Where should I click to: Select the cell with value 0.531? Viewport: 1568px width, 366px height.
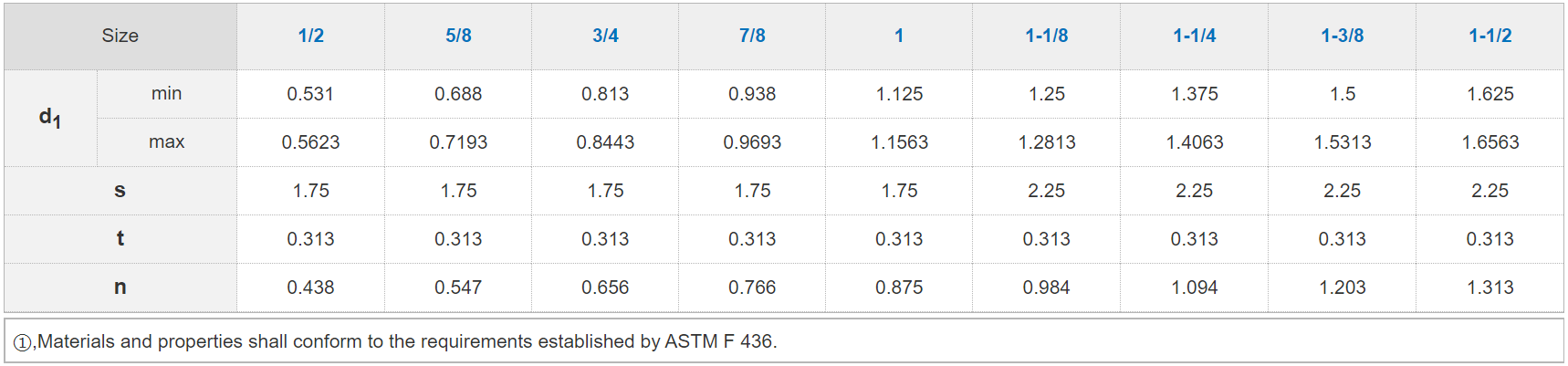click(x=310, y=94)
